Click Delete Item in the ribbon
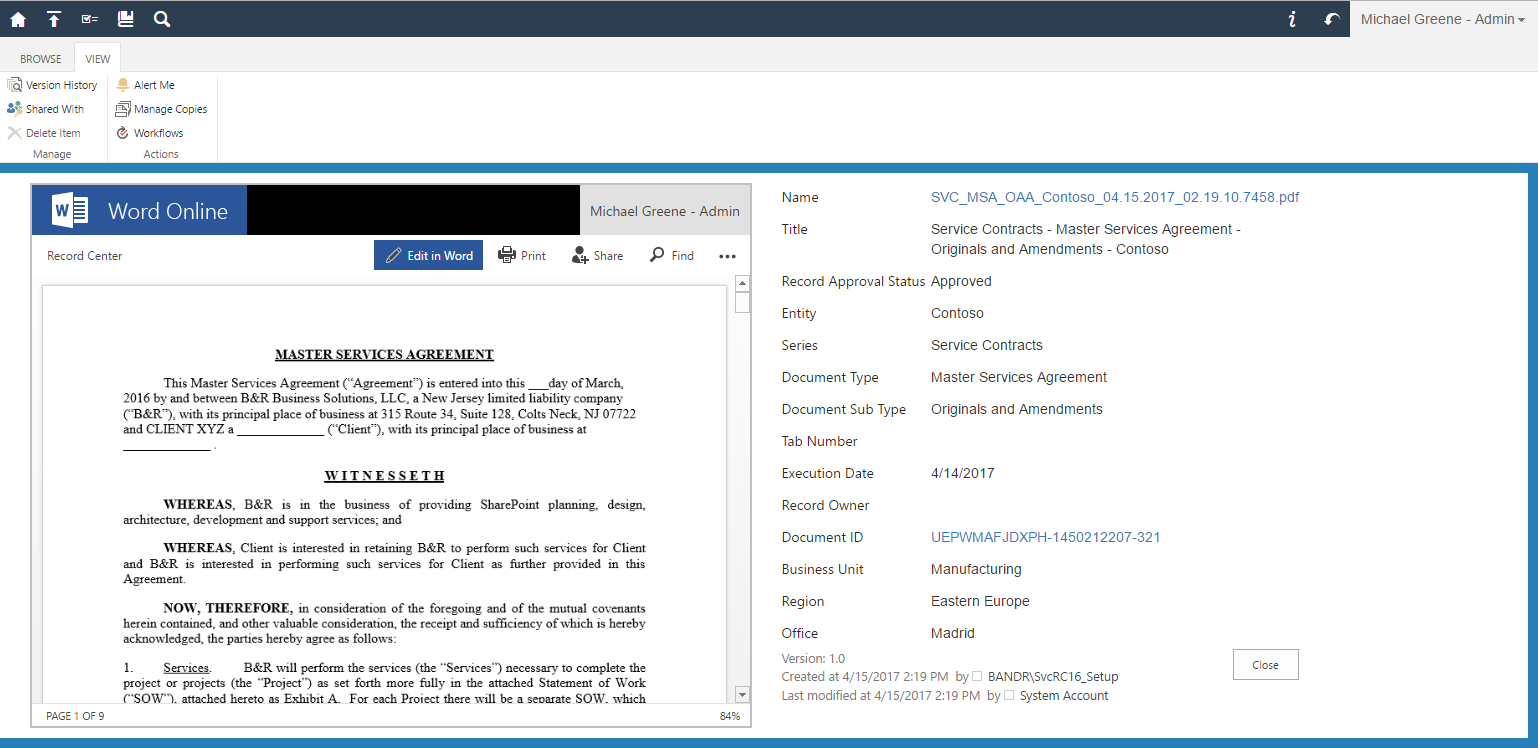Viewport: 1538px width, 748px height. 44,133
